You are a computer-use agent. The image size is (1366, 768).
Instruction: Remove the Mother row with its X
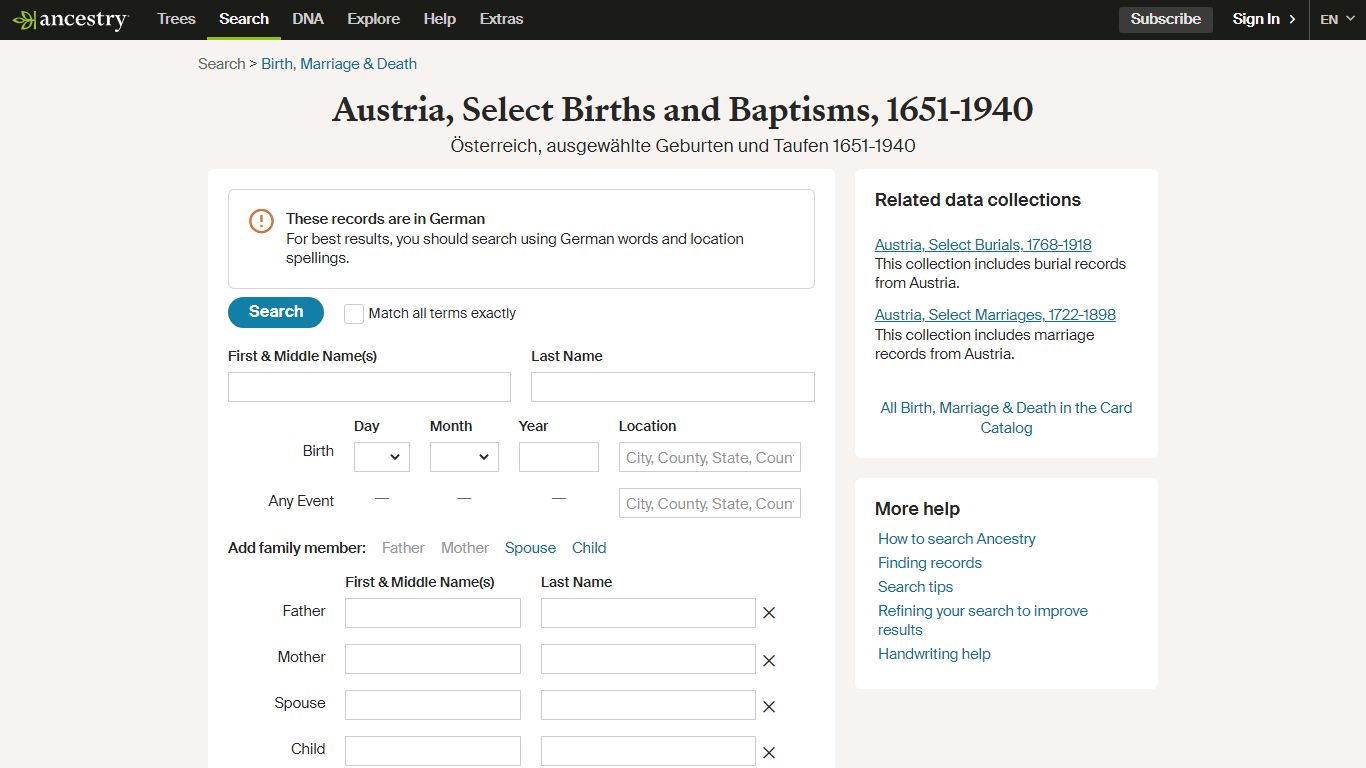pos(769,660)
